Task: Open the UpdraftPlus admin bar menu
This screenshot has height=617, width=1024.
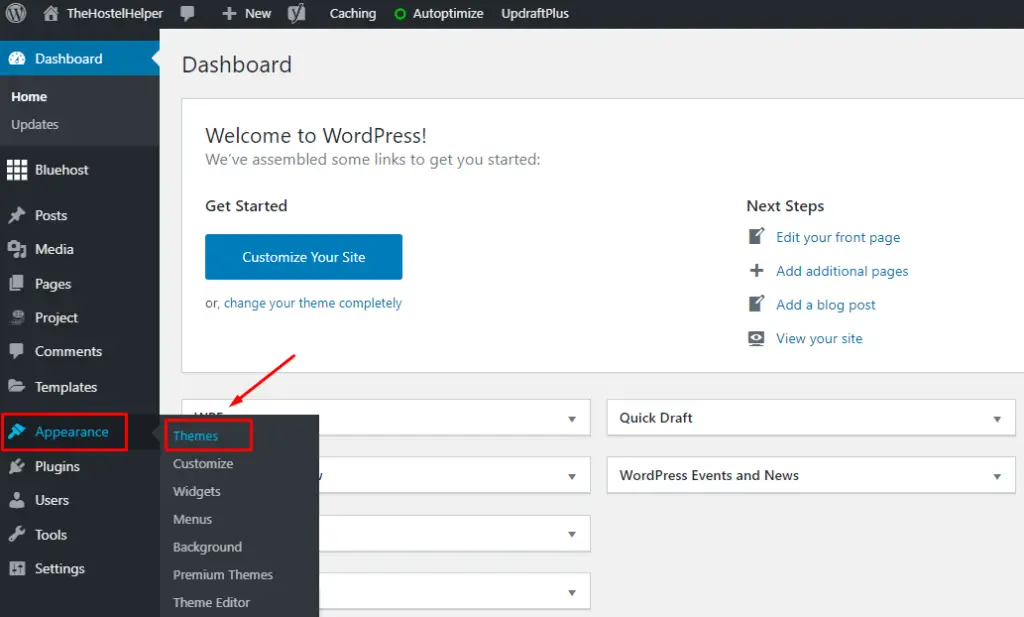Action: click(535, 14)
